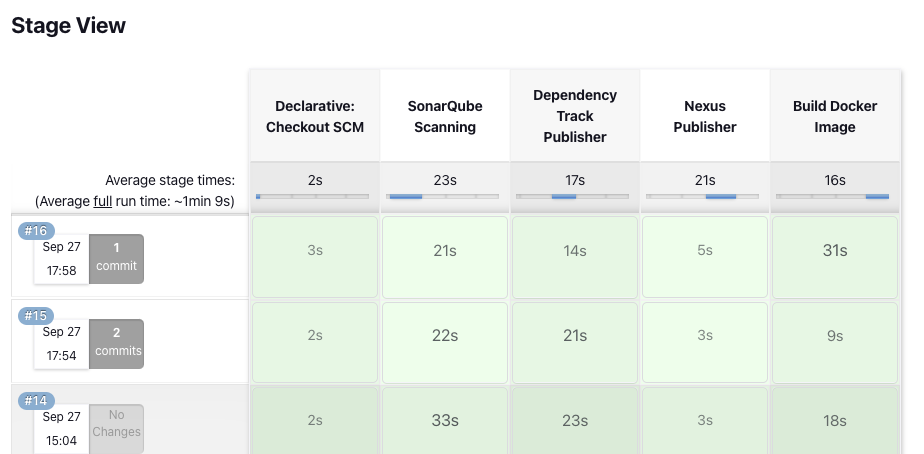Click Build Docker Image cell showing 9s
924x454 pixels.
pyautogui.click(x=835, y=343)
